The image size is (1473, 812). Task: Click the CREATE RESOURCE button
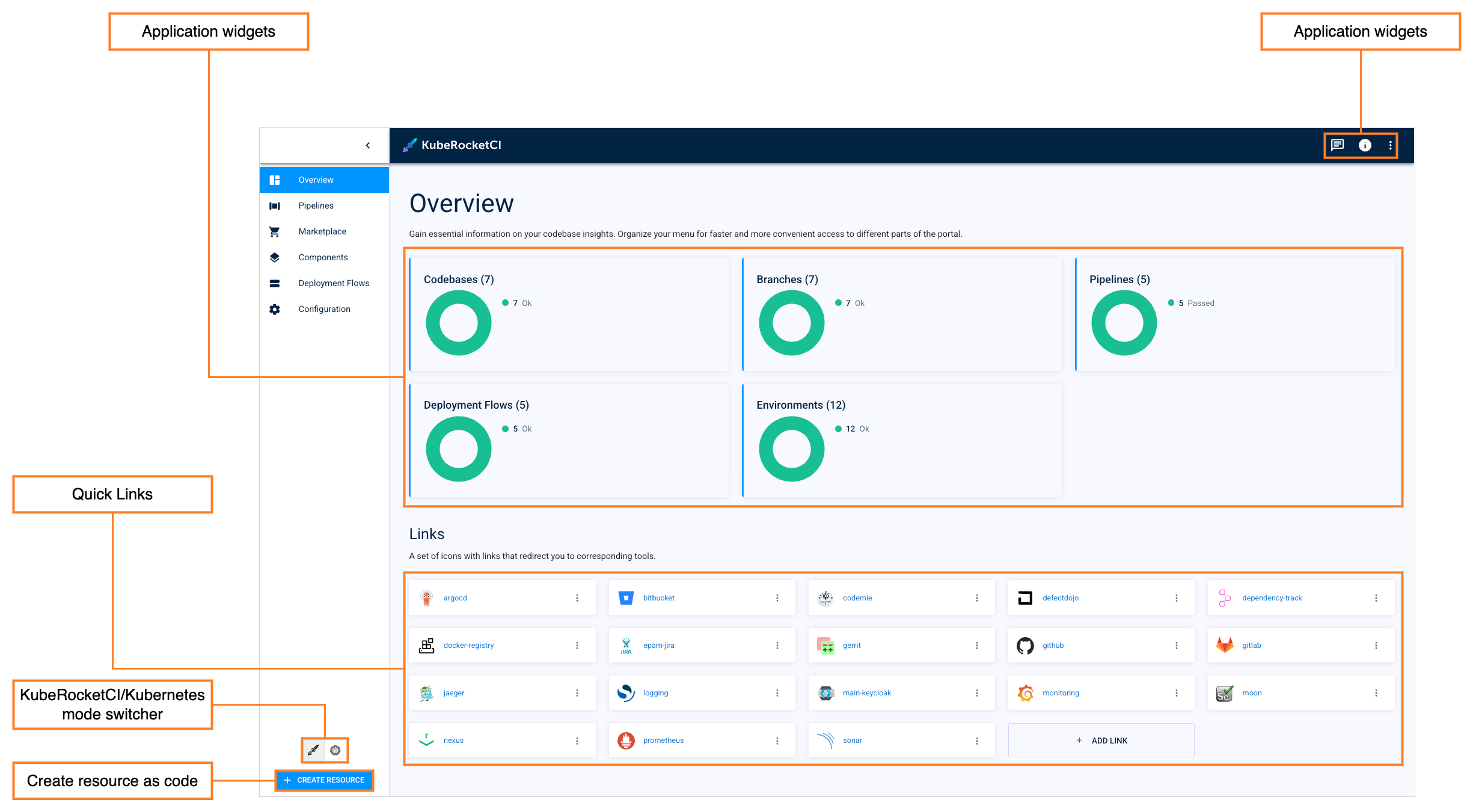tap(324, 780)
